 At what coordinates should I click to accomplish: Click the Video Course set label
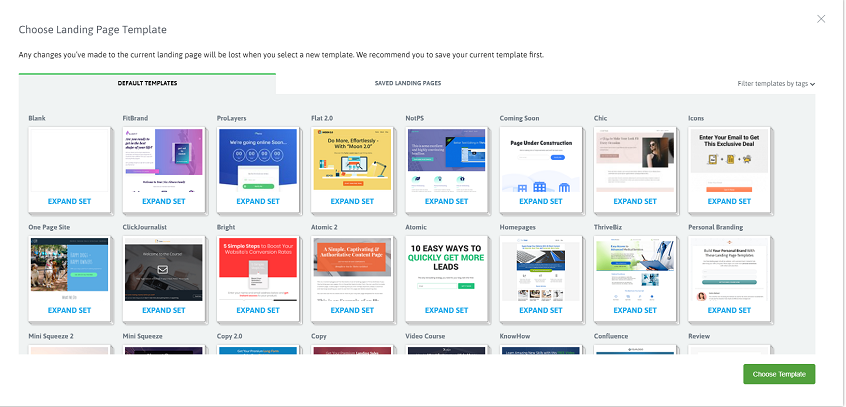(425, 336)
